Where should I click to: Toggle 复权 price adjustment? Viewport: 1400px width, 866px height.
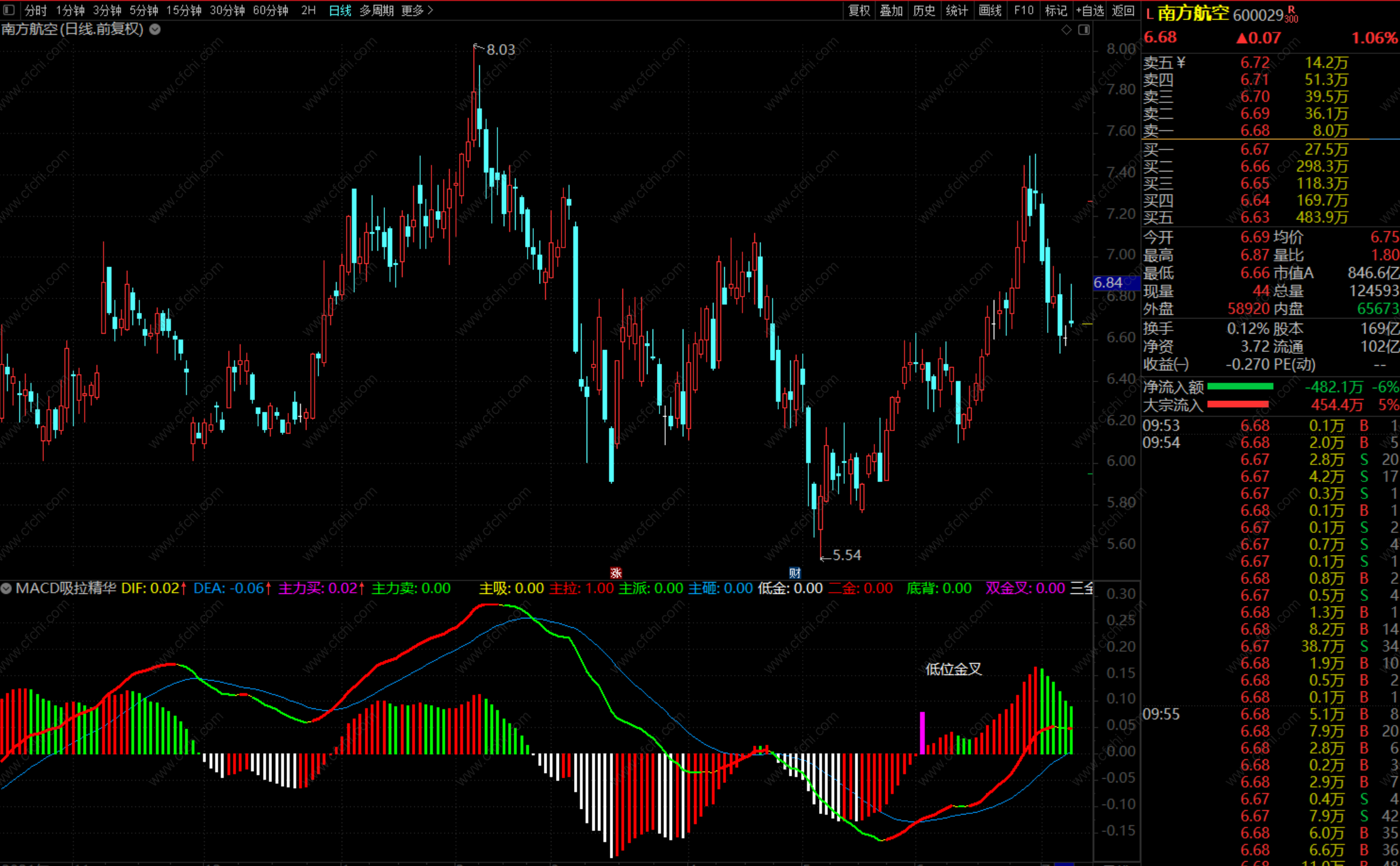859,10
